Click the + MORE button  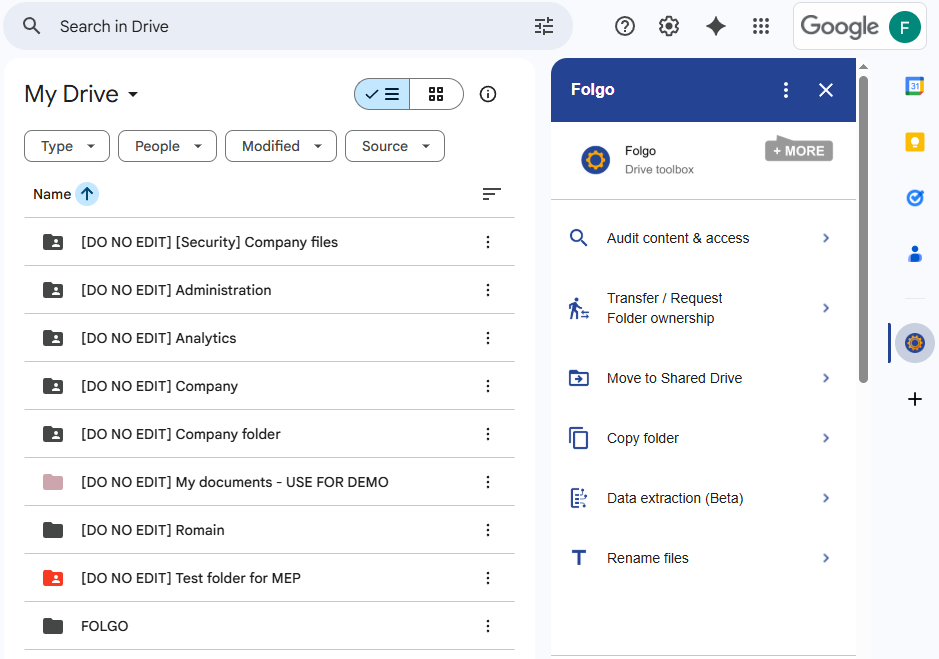click(799, 150)
